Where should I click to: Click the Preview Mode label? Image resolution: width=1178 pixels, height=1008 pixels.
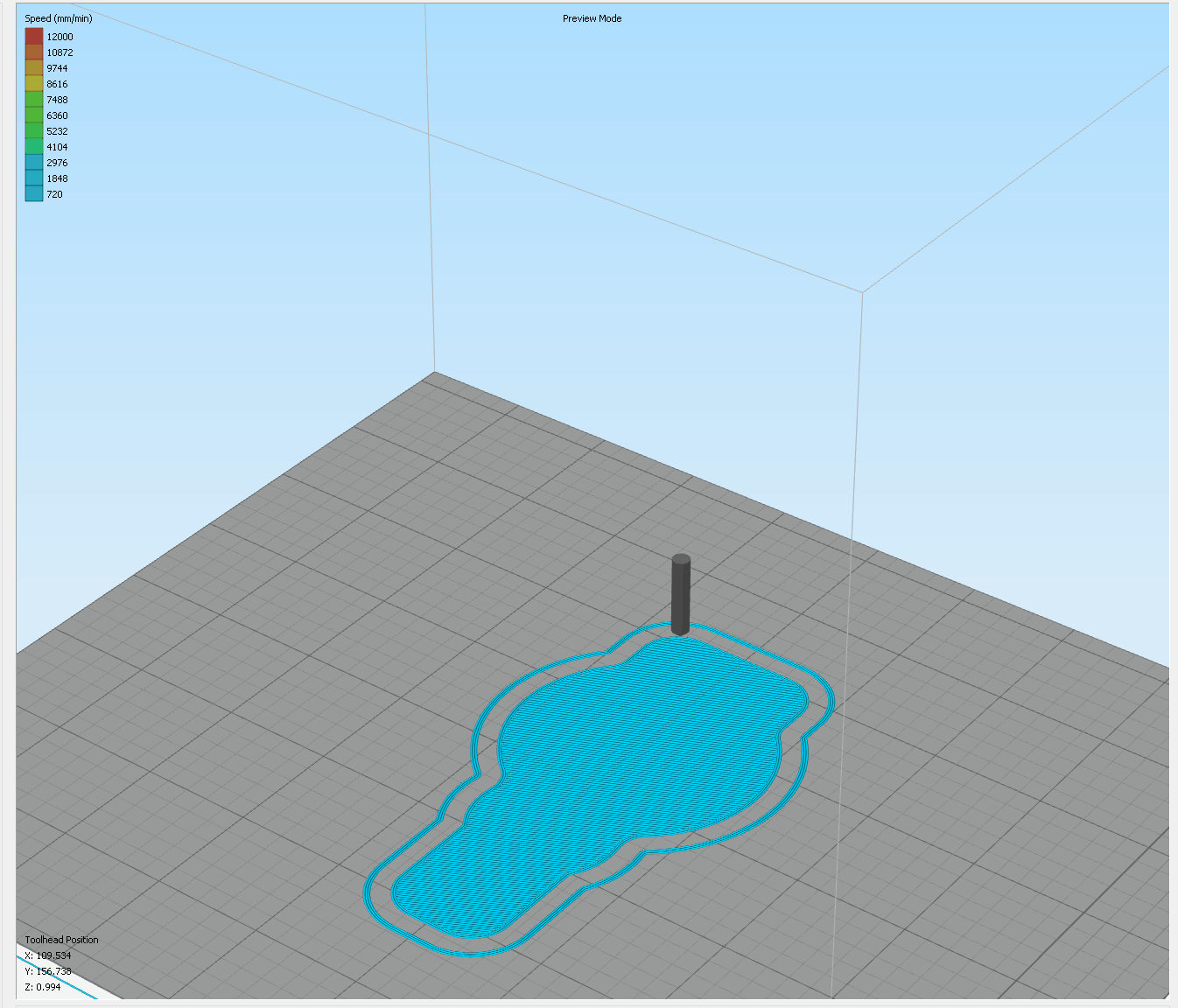click(x=592, y=17)
